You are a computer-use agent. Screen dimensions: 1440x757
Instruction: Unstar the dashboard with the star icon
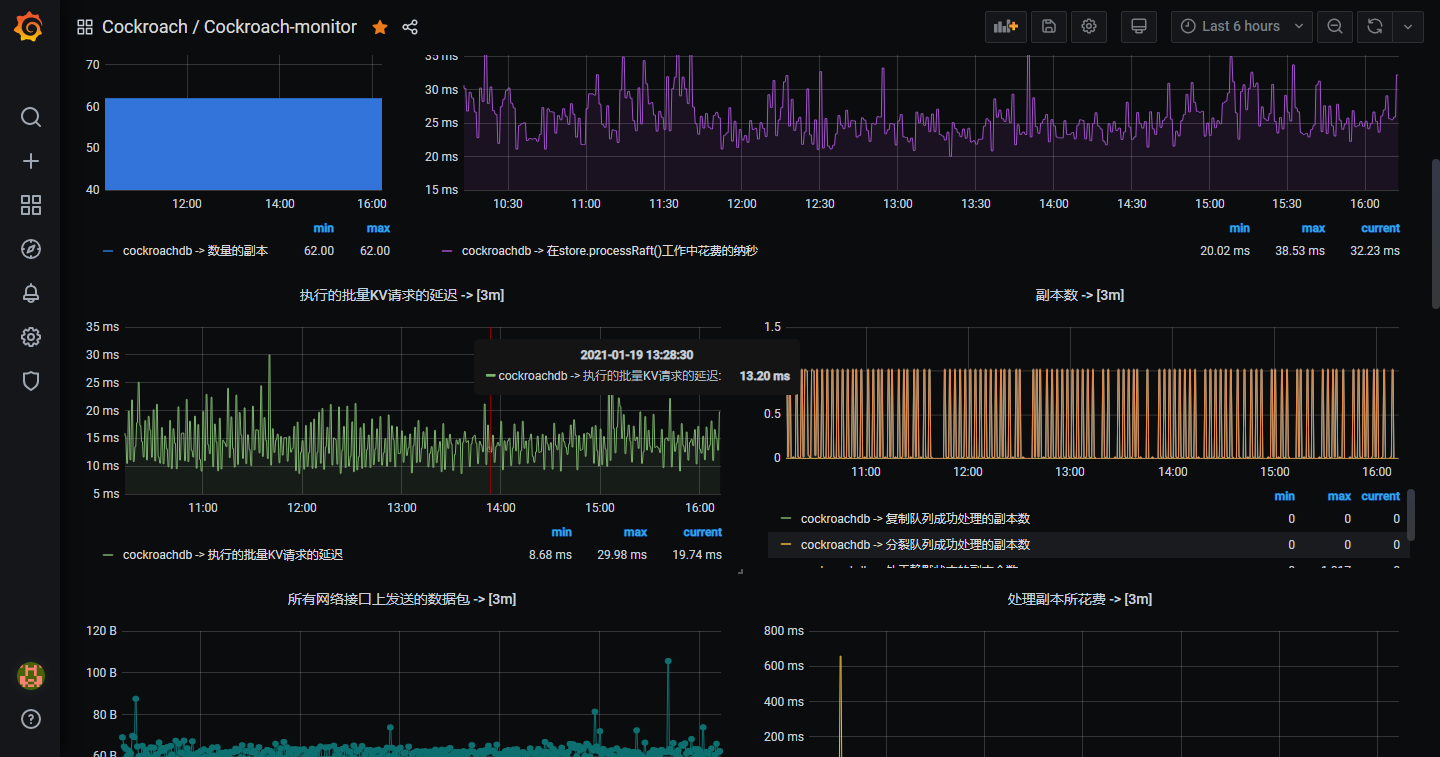pos(380,27)
